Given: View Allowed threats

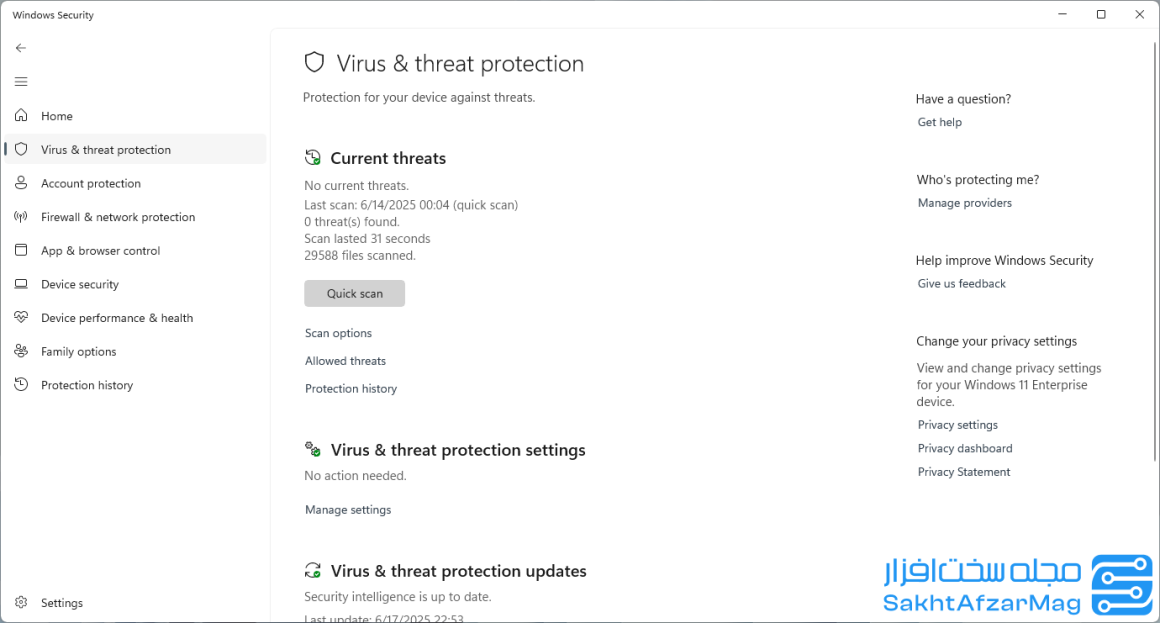Looking at the screenshot, I should (345, 361).
